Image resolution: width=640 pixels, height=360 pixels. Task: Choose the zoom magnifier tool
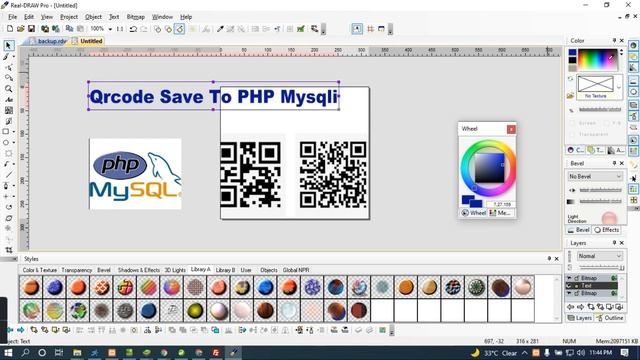(8, 89)
